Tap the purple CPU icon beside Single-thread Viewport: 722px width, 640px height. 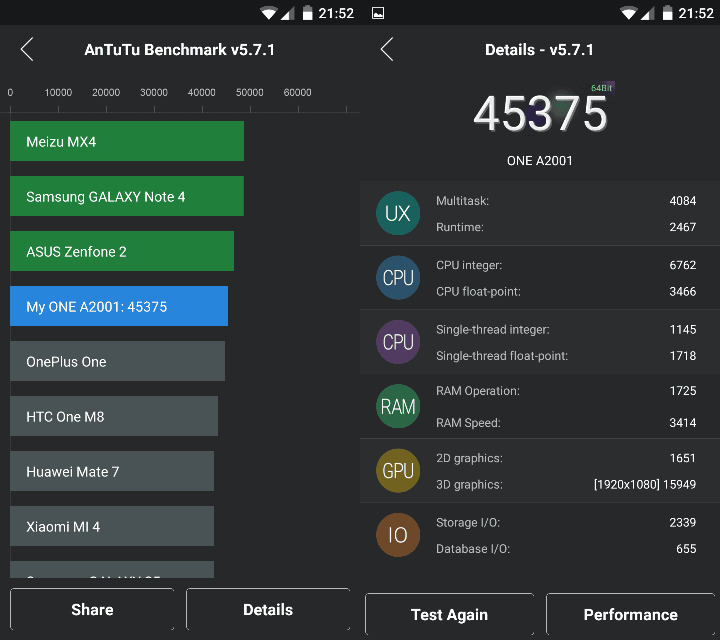[398, 342]
